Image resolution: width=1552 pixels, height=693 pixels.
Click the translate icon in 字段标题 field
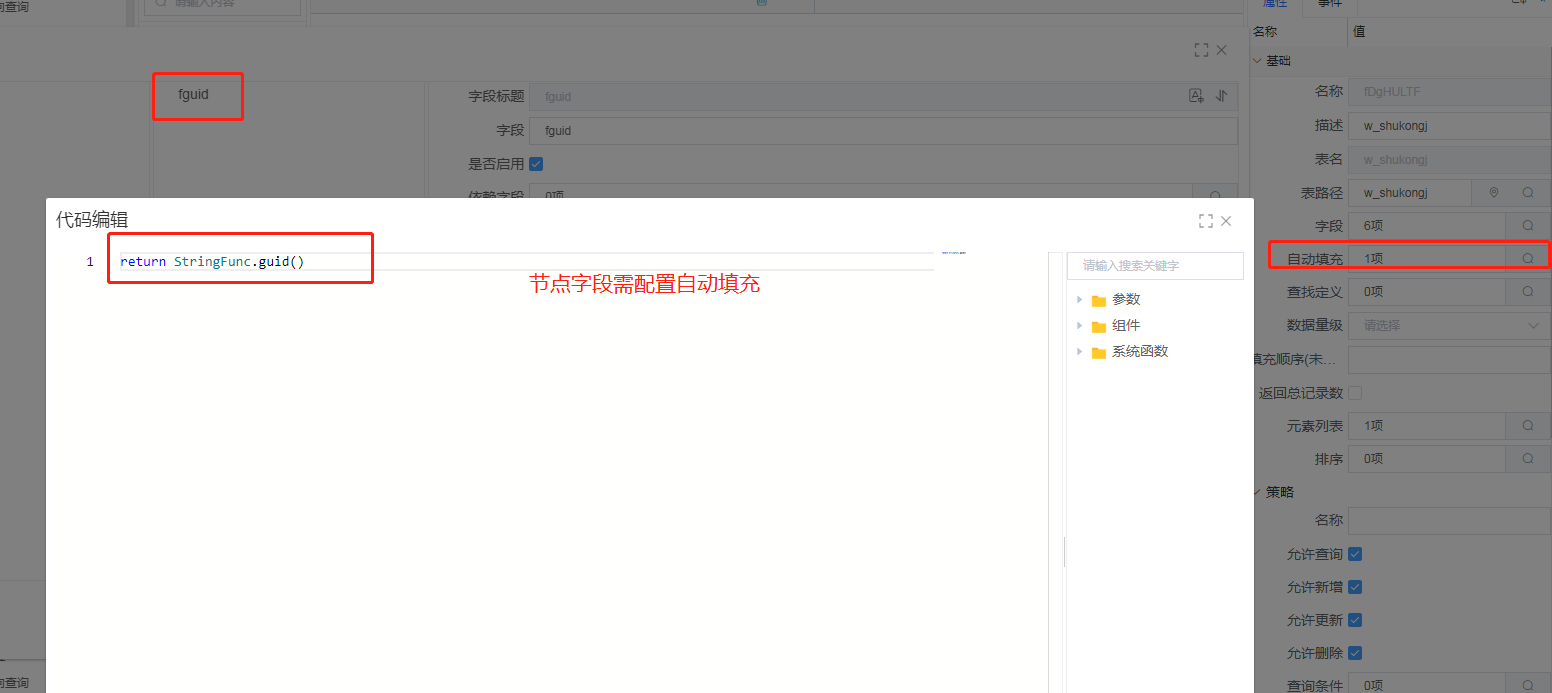pyautogui.click(x=1196, y=96)
